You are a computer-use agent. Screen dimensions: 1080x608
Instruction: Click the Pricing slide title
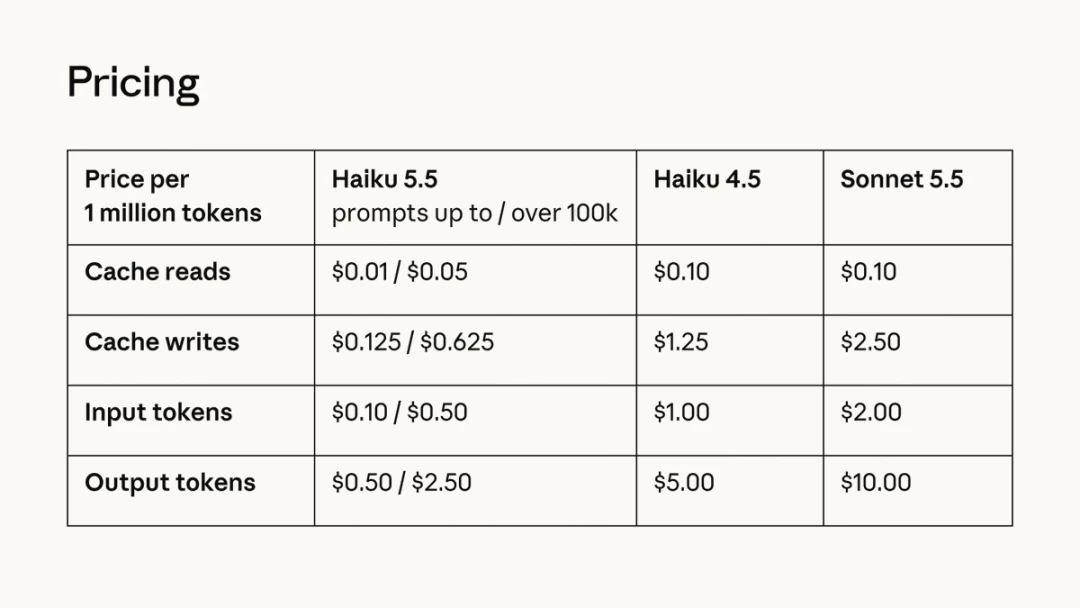click(x=134, y=83)
